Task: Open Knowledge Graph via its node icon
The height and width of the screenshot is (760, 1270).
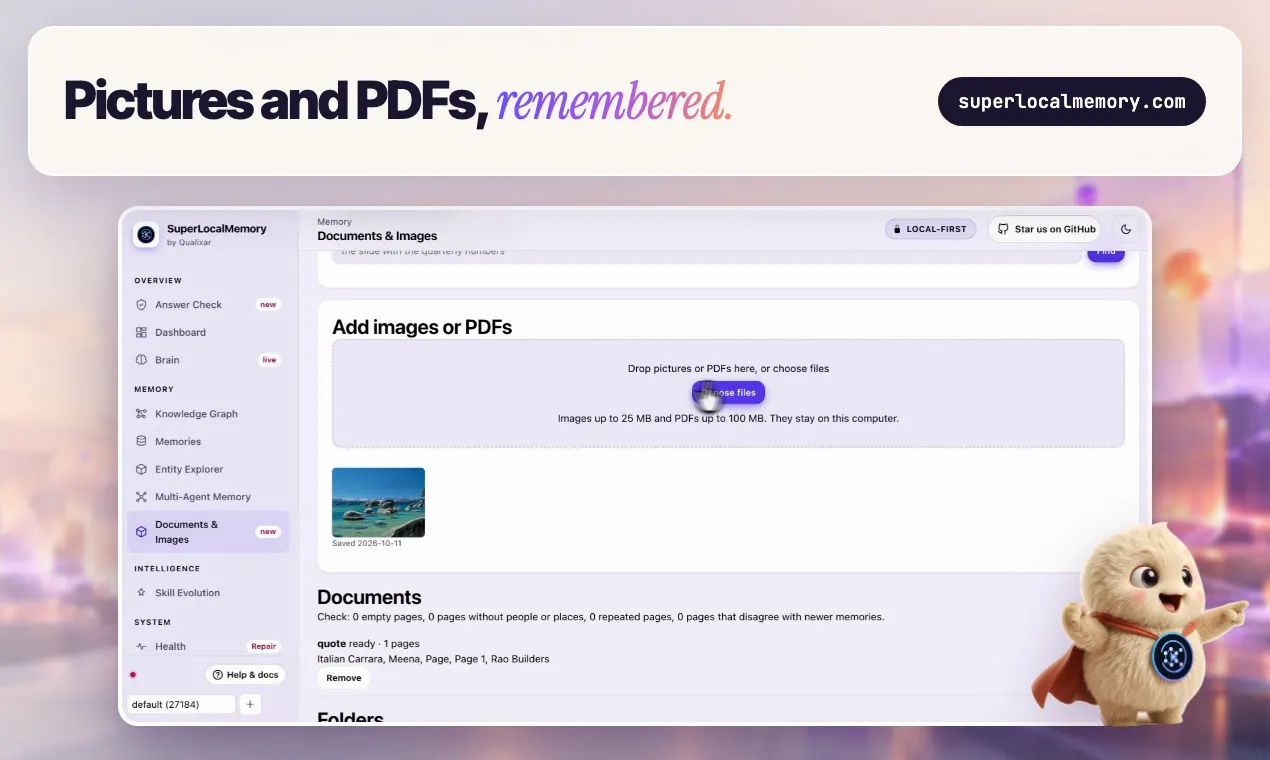Action: [141, 414]
